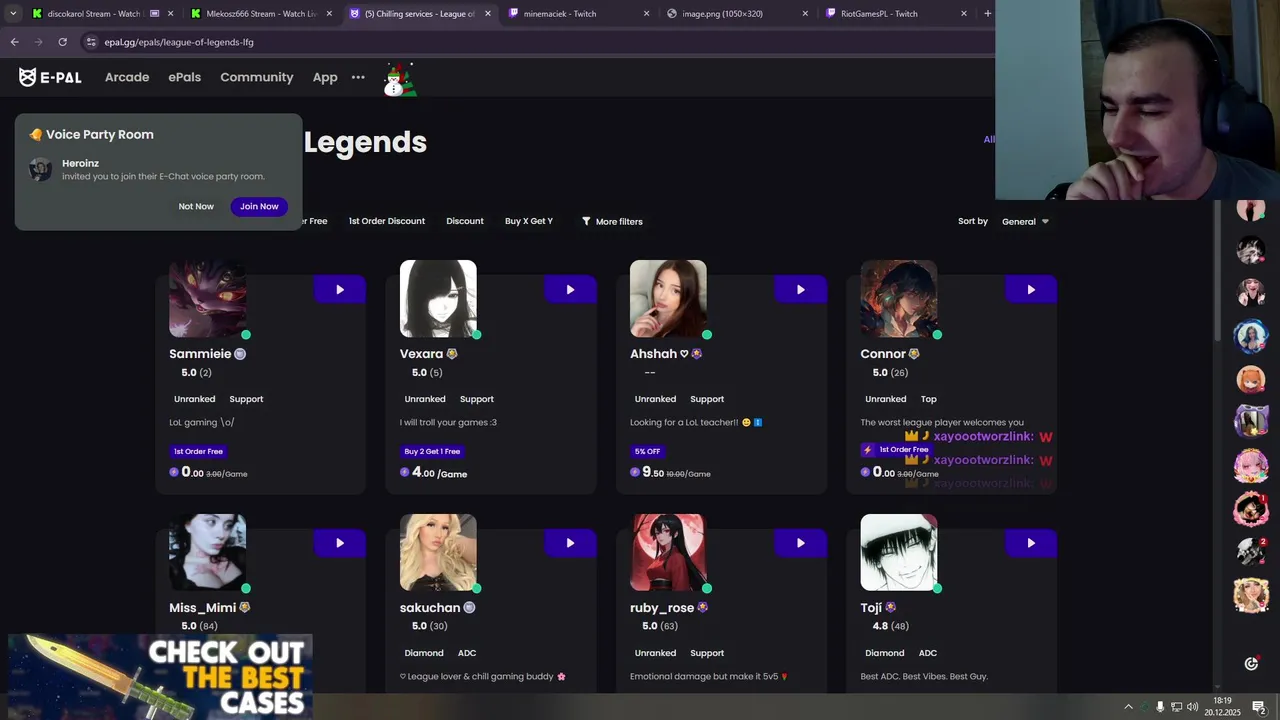Open the tab search dropdown arrow
The image size is (1280, 720).
13,14
